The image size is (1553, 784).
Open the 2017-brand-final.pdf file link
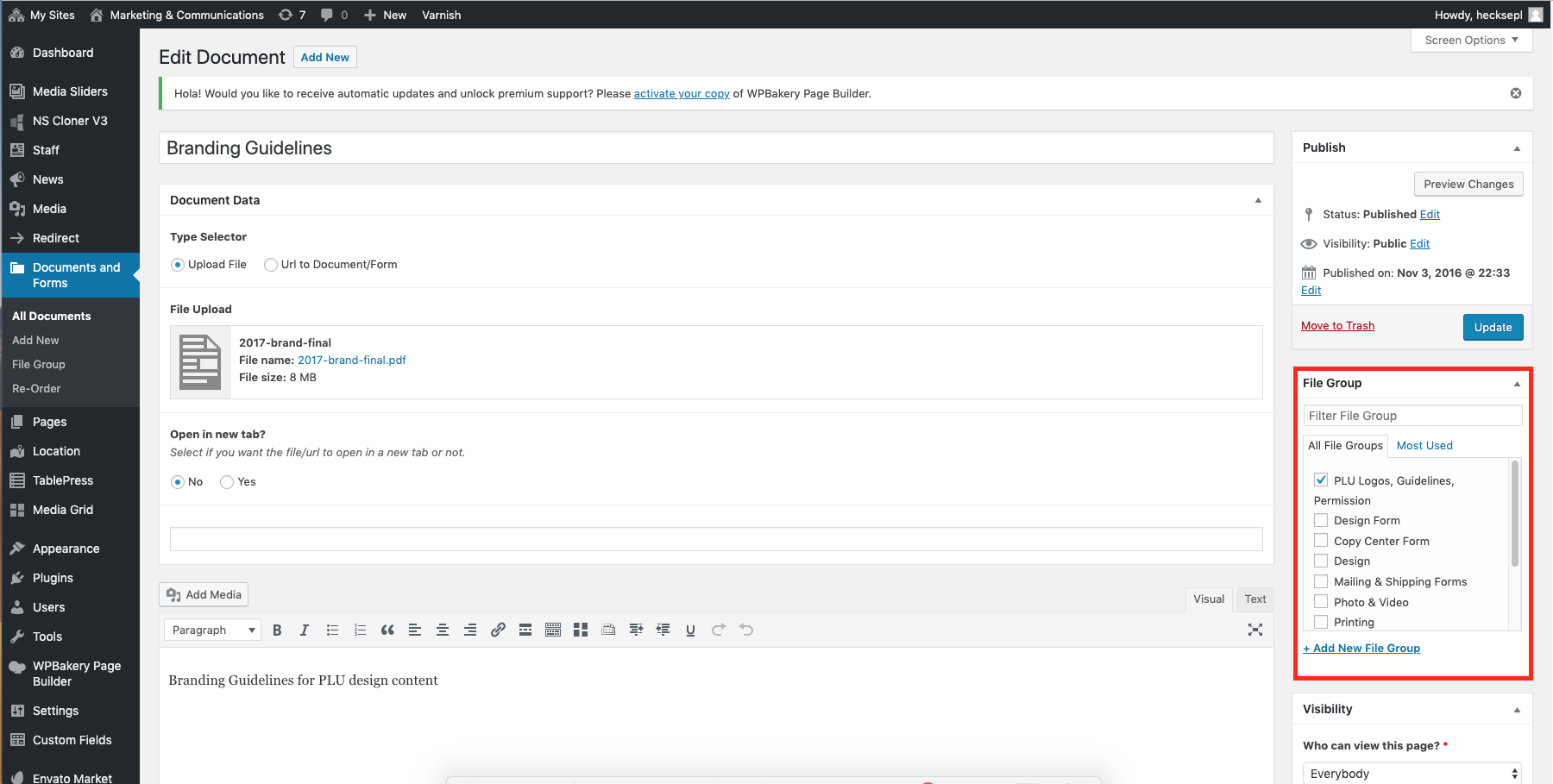click(351, 360)
